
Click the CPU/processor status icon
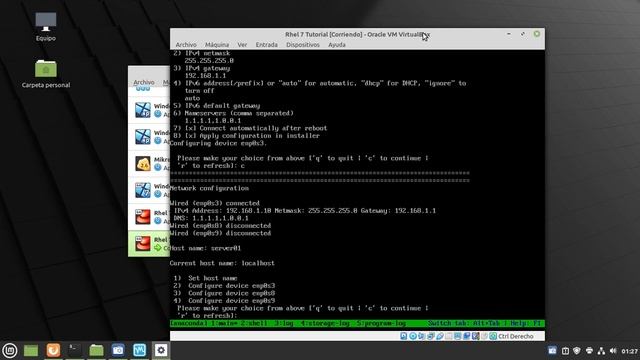pyautogui.click(x=476, y=336)
